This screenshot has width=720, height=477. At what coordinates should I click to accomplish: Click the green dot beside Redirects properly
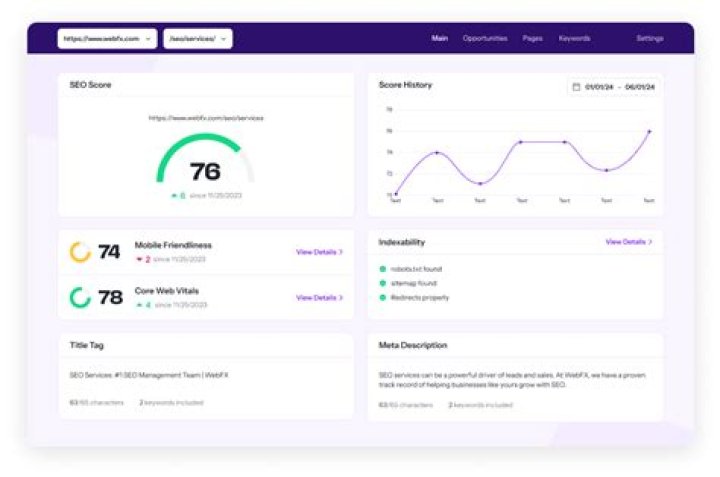pos(383,297)
